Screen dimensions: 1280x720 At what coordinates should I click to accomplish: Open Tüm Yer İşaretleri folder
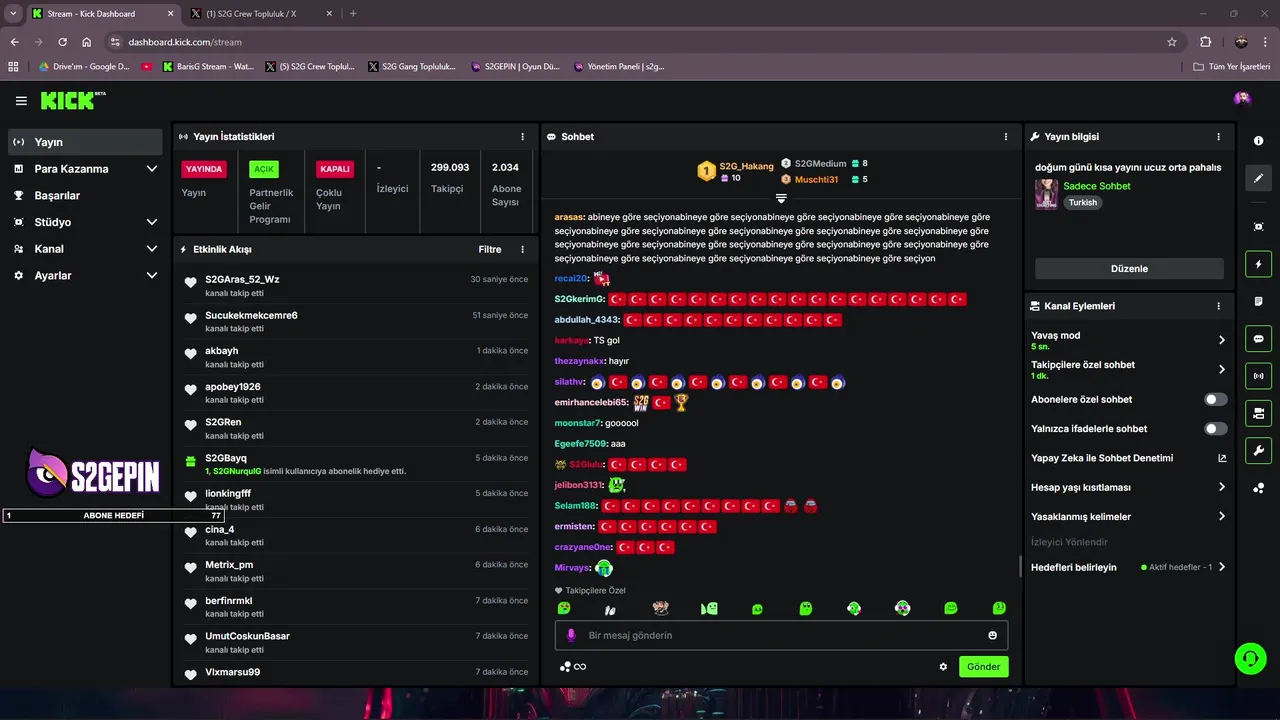pyautogui.click(x=1232, y=67)
